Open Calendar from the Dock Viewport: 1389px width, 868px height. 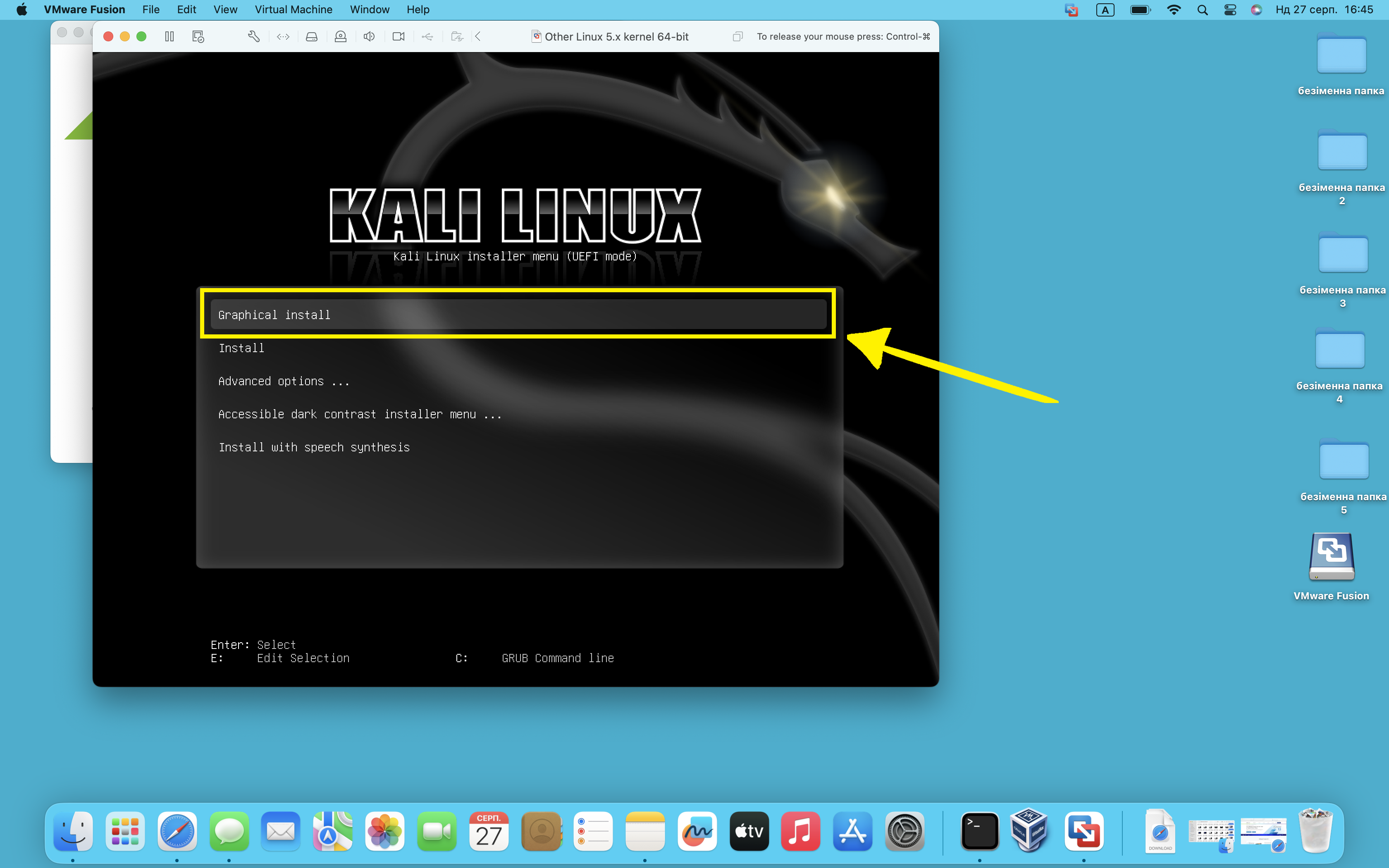489,831
